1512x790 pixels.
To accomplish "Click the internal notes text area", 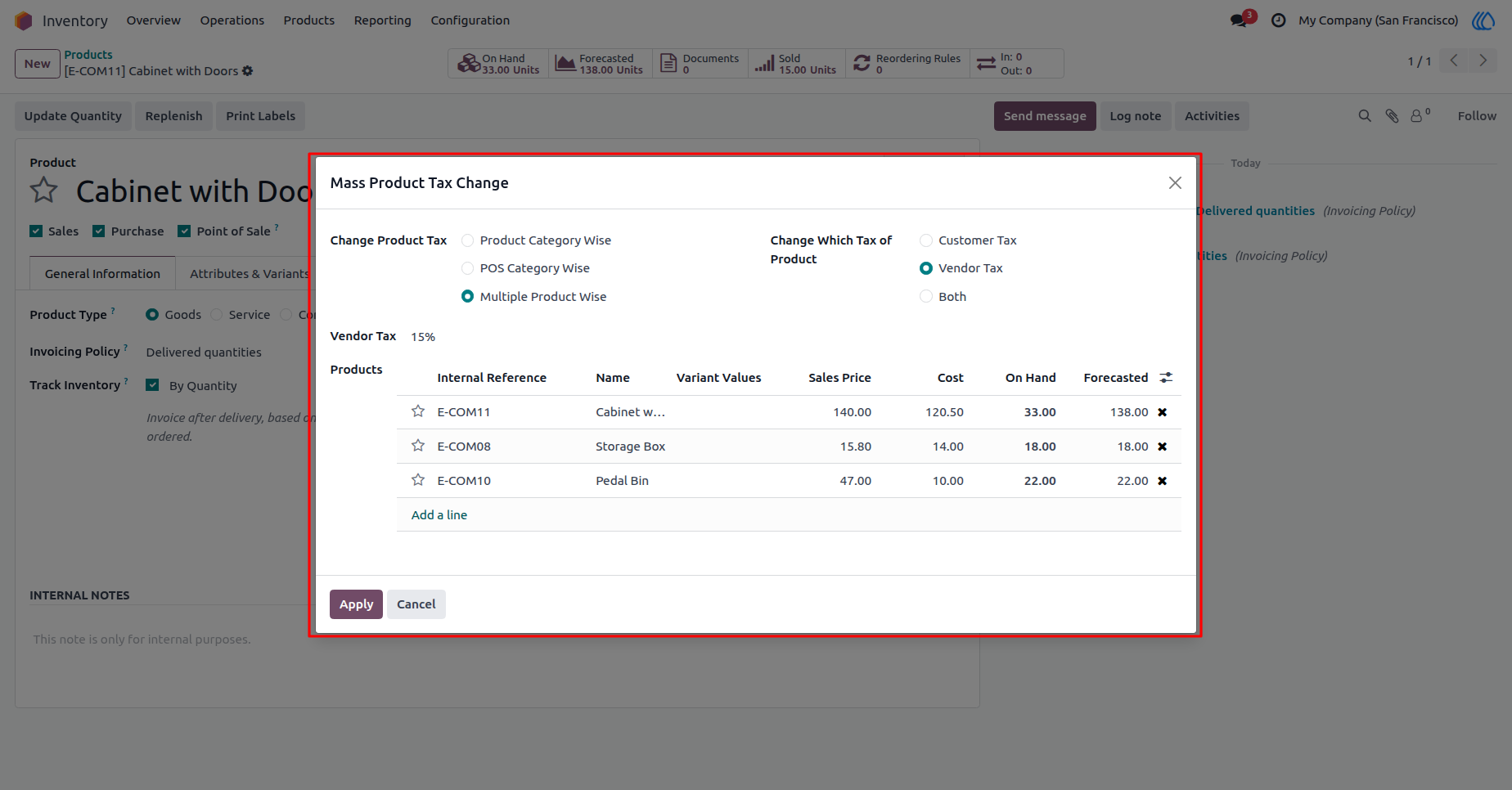I will tap(497, 640).
